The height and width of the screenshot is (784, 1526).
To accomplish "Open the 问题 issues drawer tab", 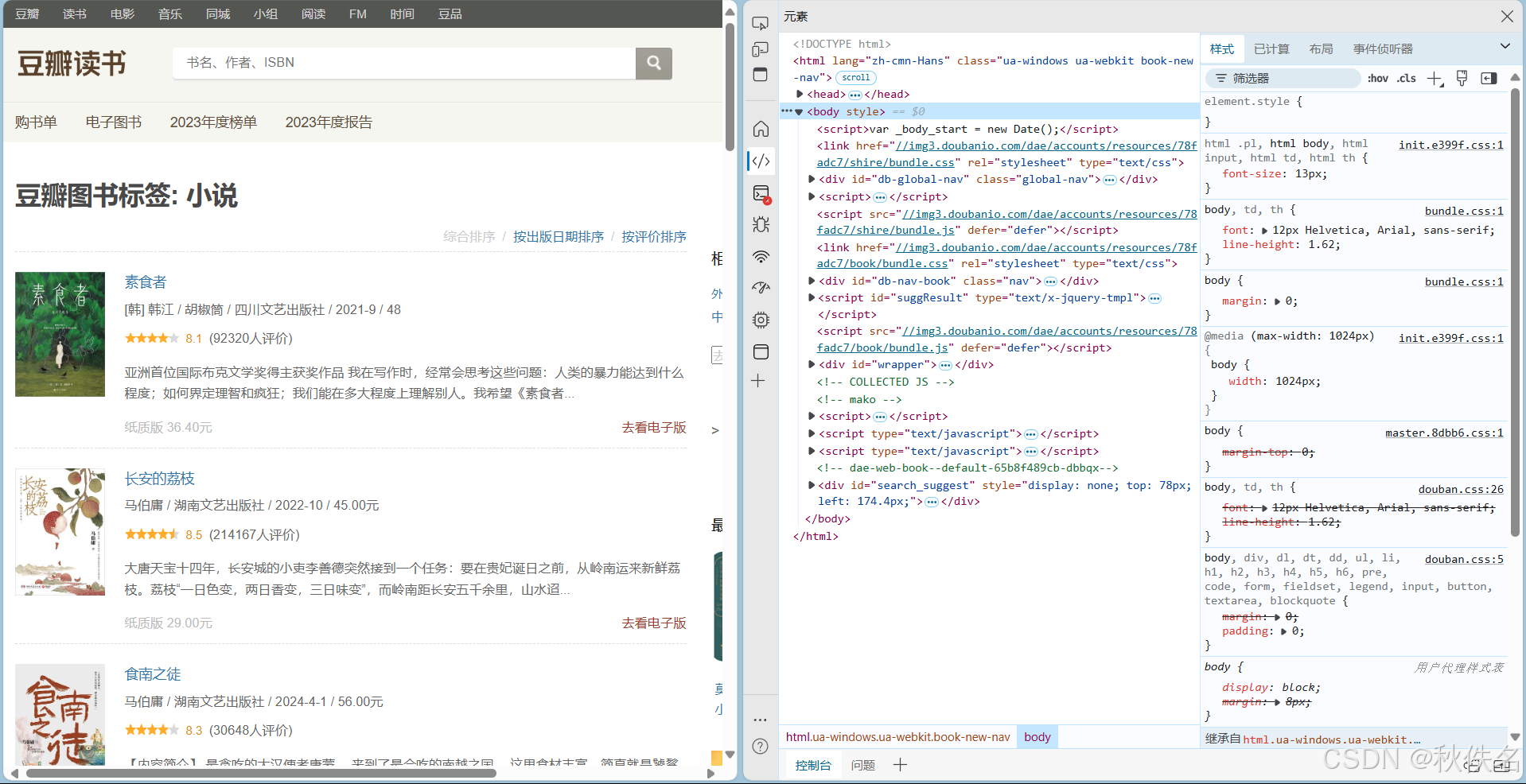I will [862, 765].
